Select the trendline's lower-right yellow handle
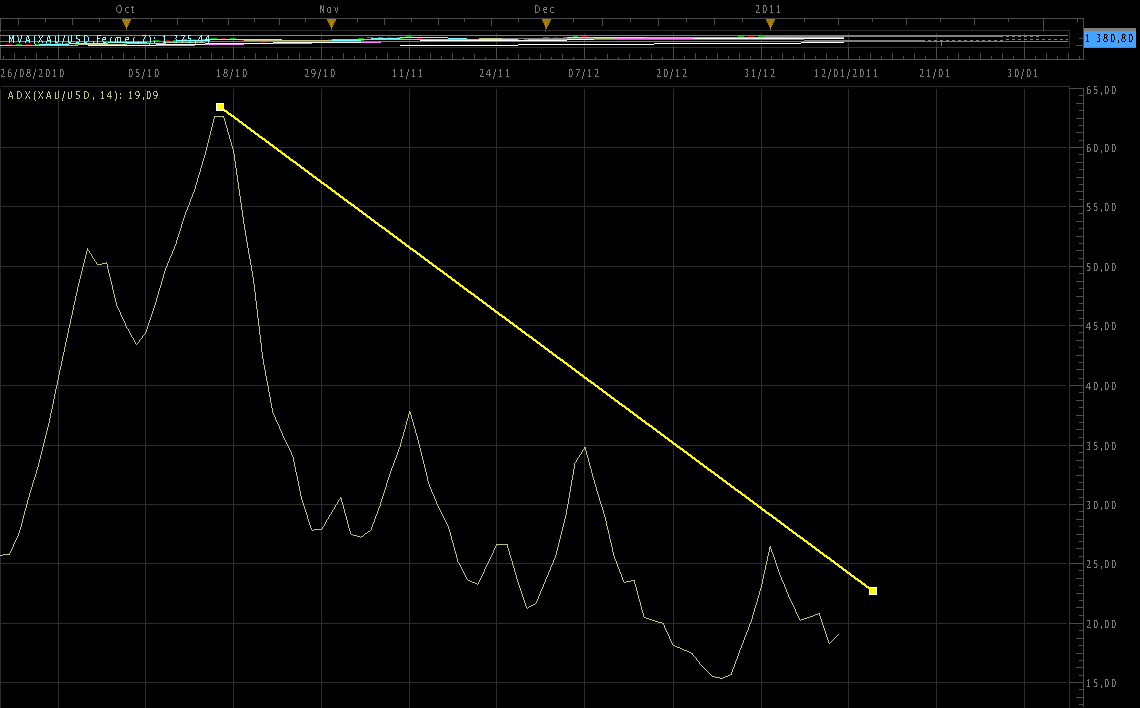 tap(873, 591)
